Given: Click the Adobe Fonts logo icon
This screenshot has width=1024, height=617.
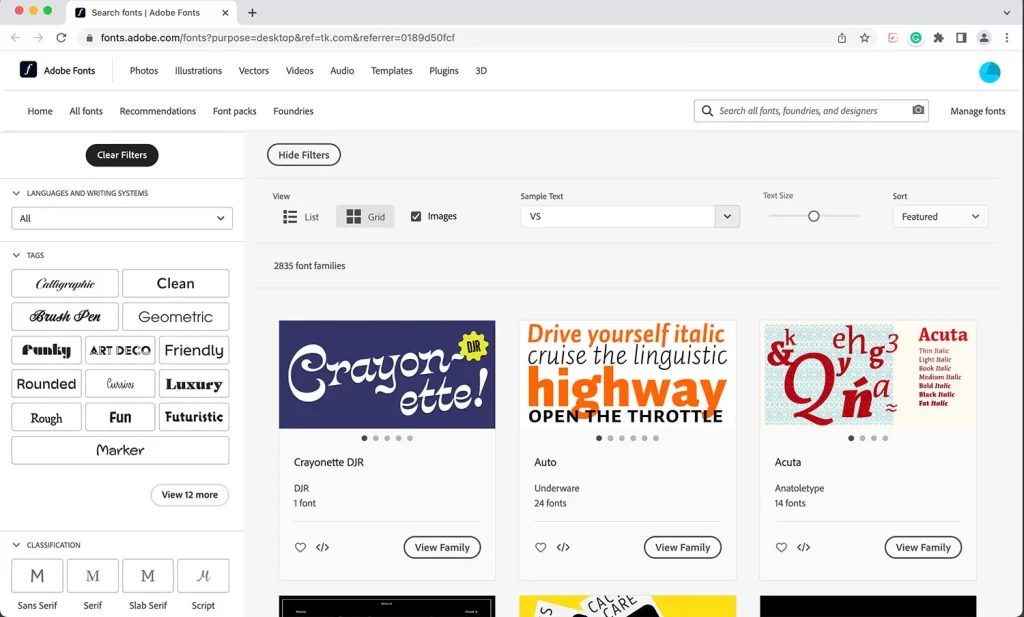Looking at the screenshot, I should click(28, 69).
